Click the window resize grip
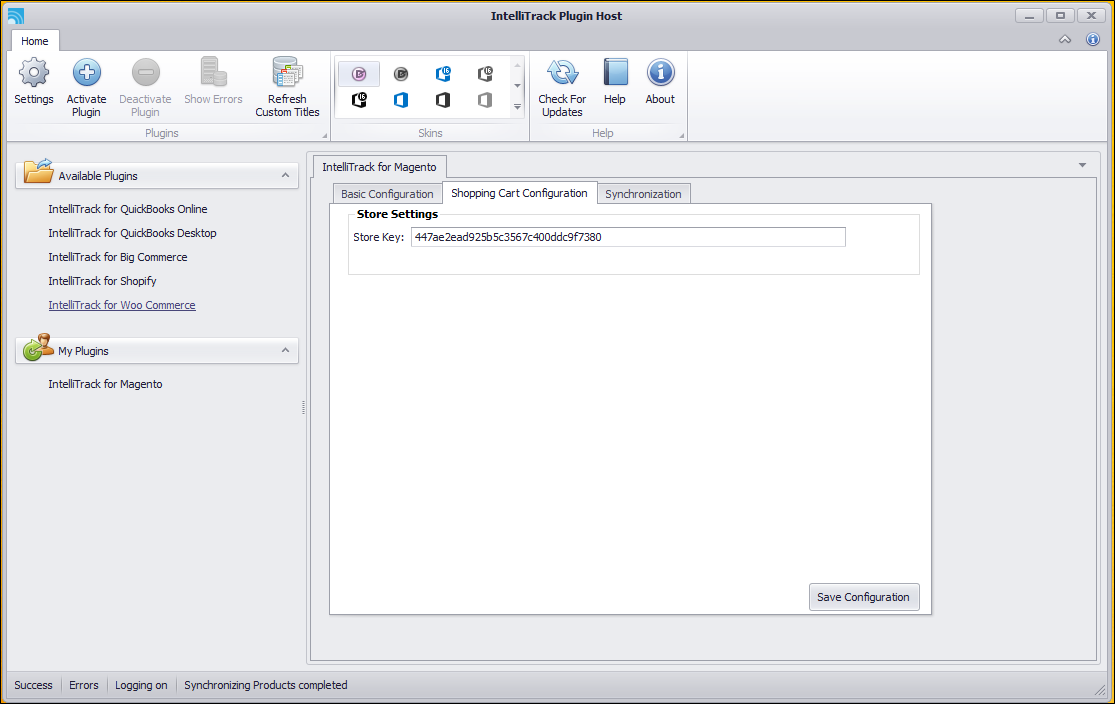This screenshot has width=1115, height=704. (1100, 690)
